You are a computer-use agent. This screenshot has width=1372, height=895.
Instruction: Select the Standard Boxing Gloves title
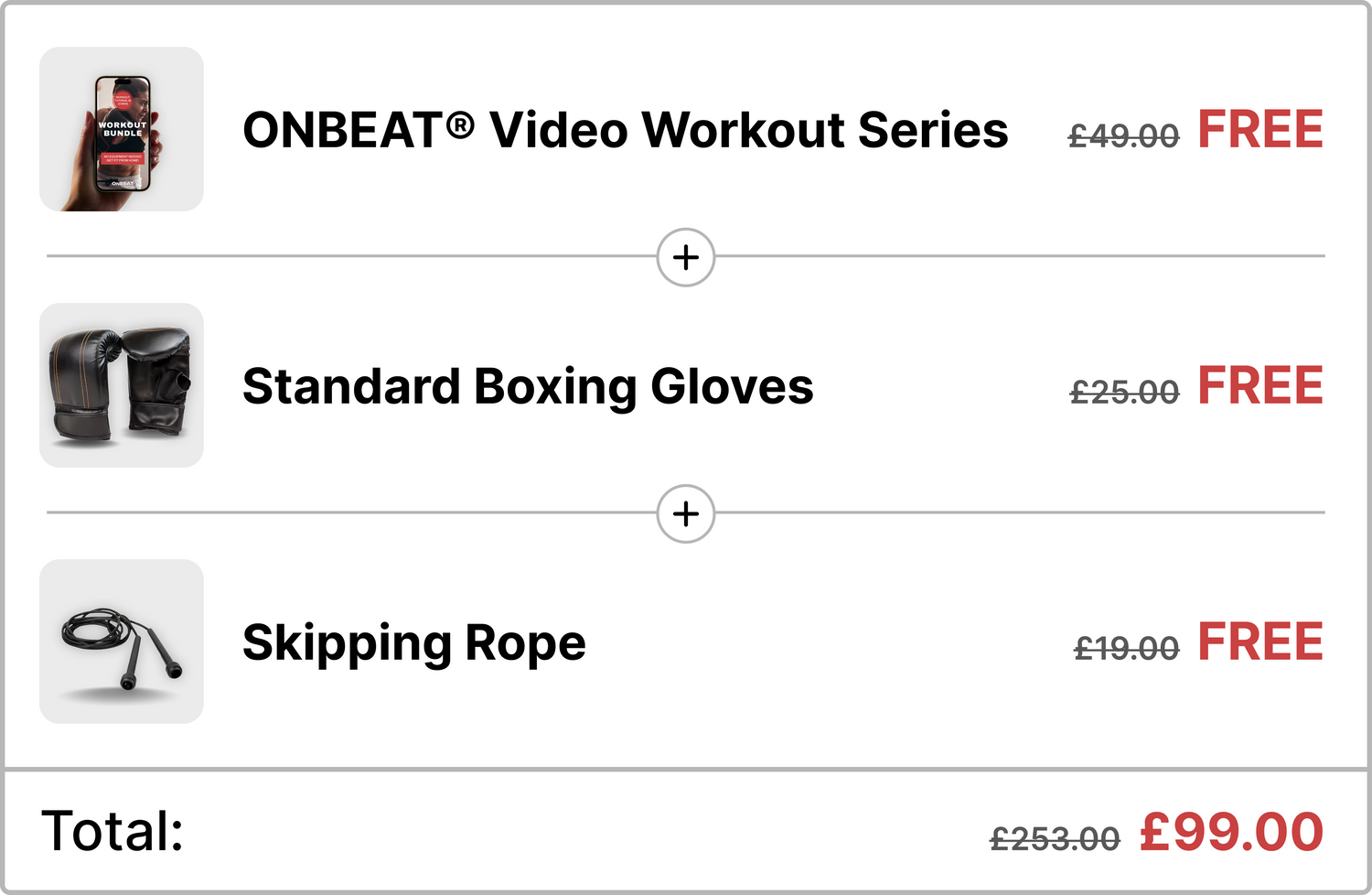point(528,386)
